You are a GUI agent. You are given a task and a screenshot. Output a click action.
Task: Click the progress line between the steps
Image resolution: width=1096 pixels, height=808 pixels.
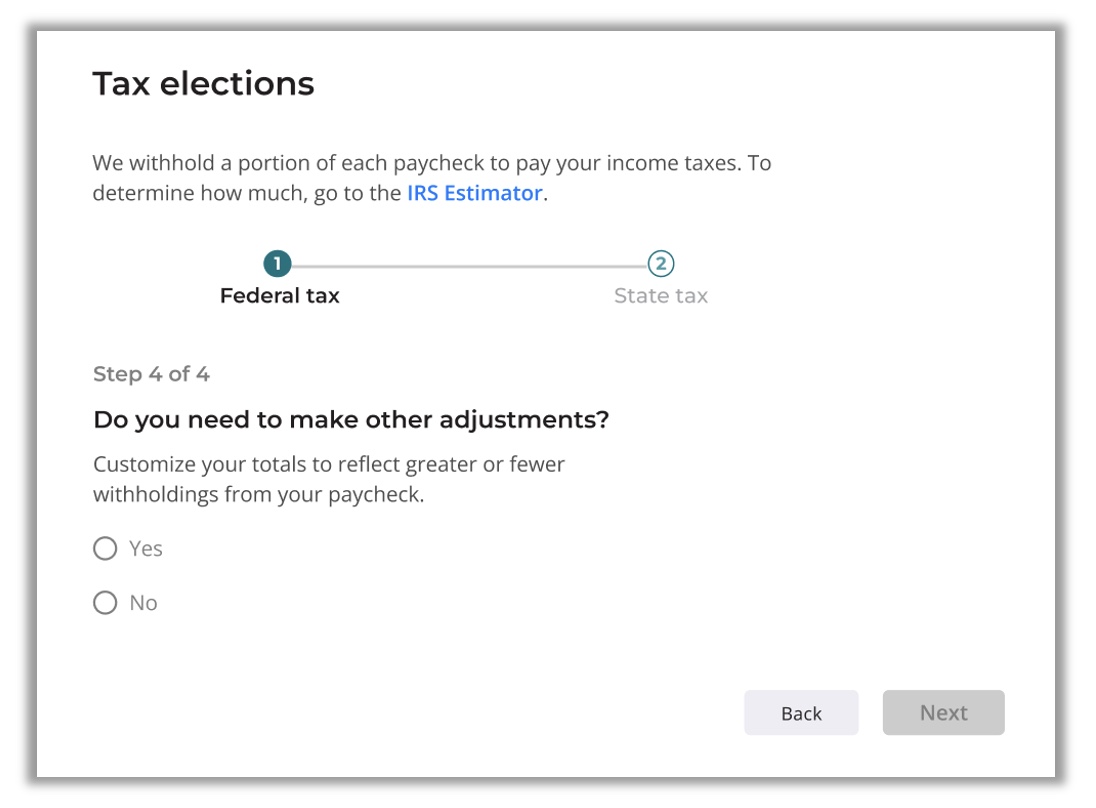click(468, 266)
